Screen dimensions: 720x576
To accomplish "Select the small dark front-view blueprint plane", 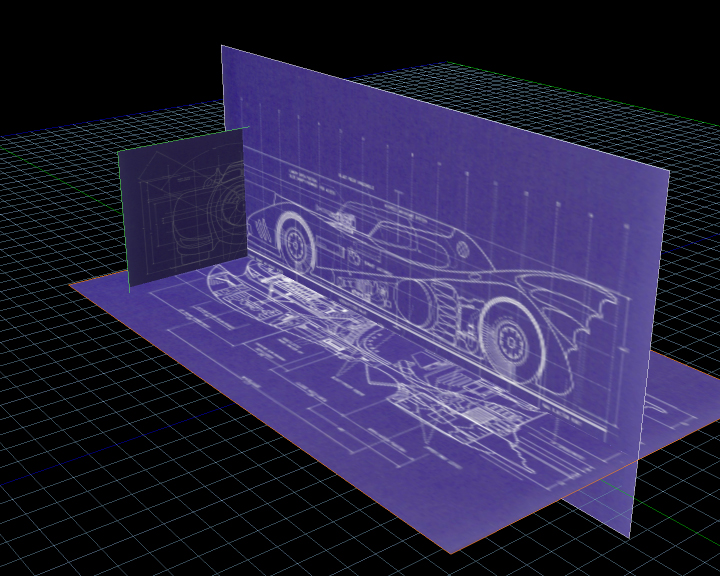I will point(184,211).
